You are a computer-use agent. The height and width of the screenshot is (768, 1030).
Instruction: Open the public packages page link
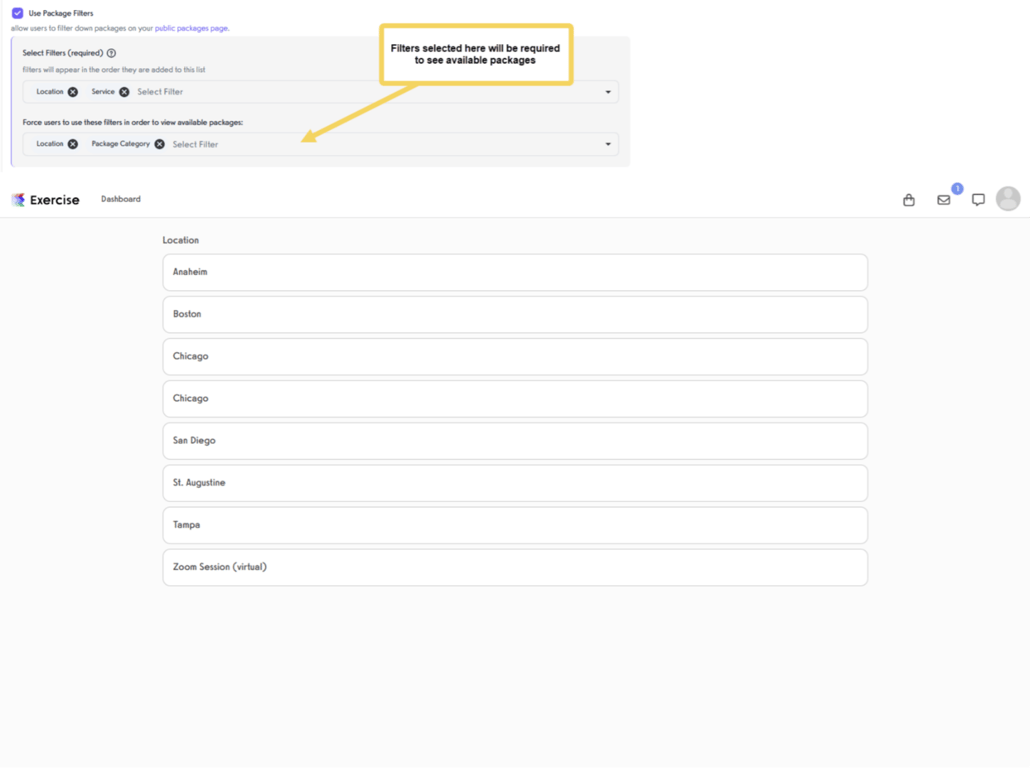[x=191, y=28]
